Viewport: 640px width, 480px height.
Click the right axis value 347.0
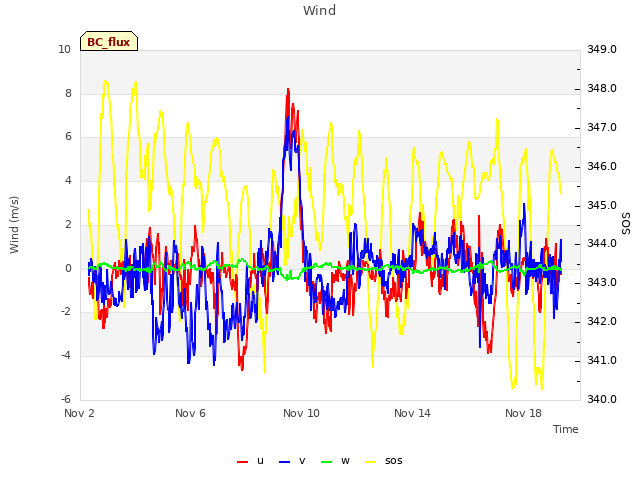pyautogui.click(x=602, y=127)
